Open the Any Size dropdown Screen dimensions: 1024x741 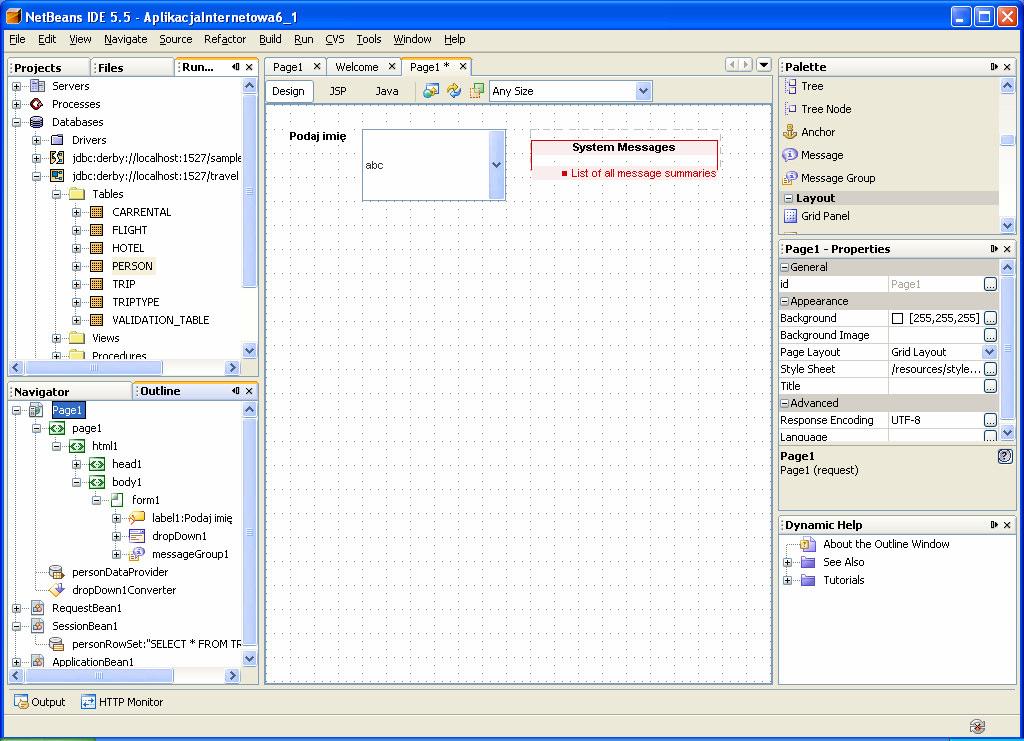tap(643, 91)
